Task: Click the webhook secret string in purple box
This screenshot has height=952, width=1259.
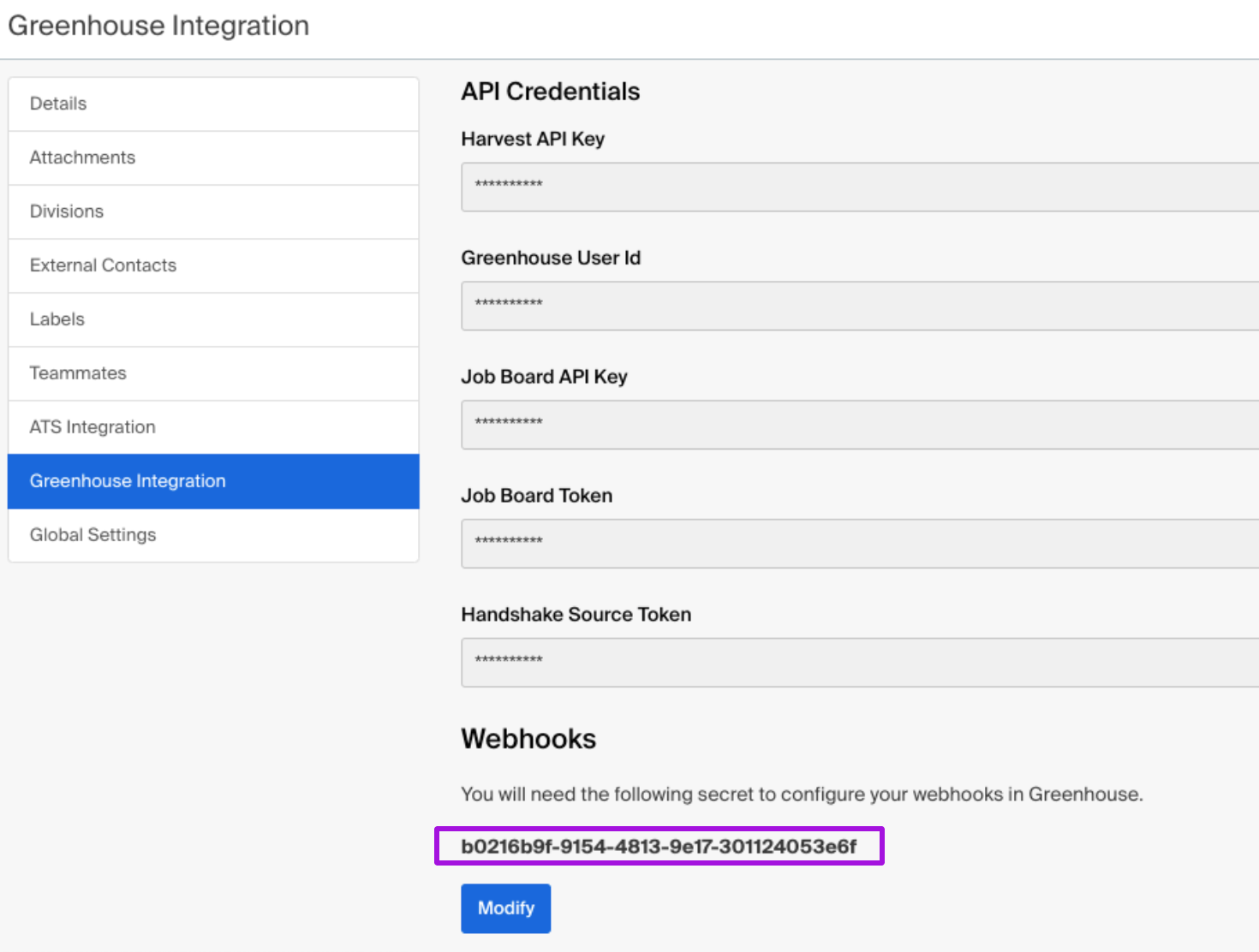Action: (658, 847)
